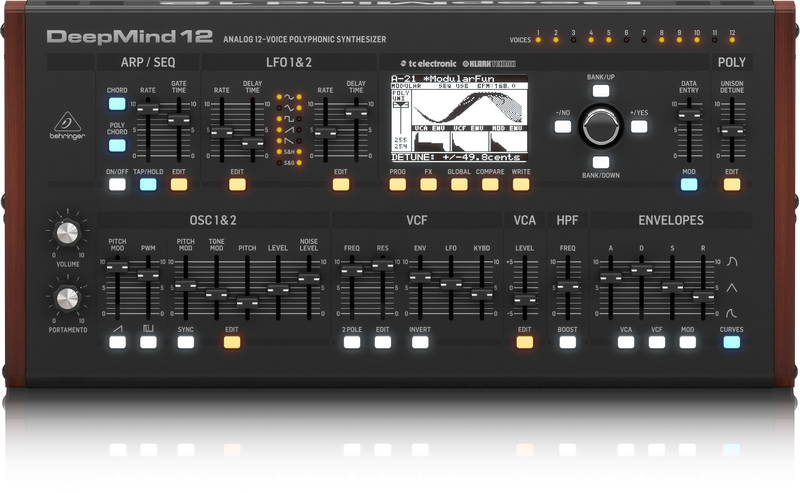
Task: Toggle the HPF BOOST button
Action: 567,342
